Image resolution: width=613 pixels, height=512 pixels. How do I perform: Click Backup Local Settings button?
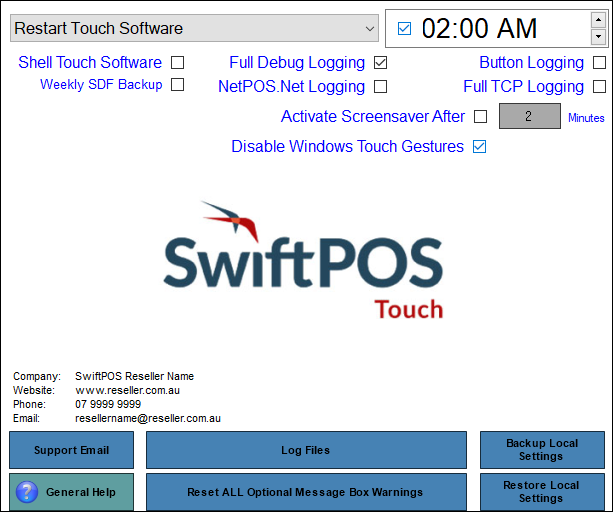(x=541, y=450)
